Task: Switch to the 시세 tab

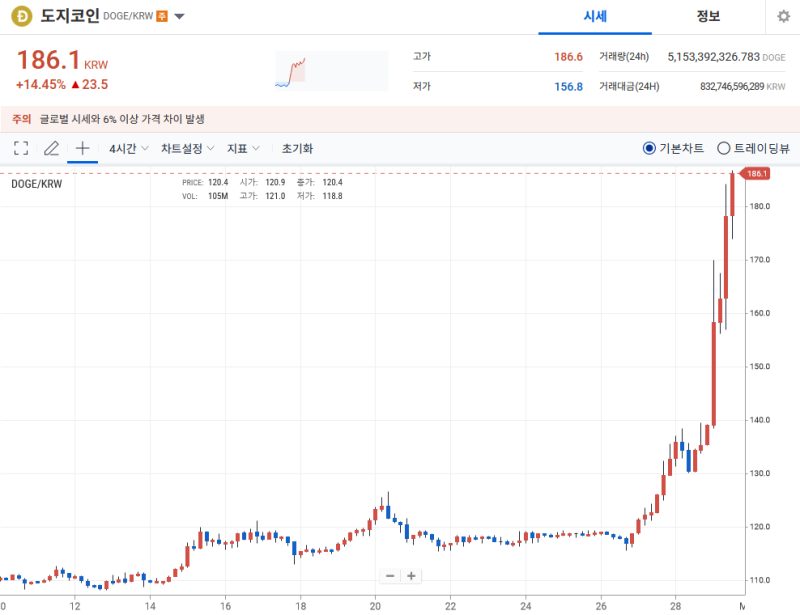Action: tap(595, 17)
